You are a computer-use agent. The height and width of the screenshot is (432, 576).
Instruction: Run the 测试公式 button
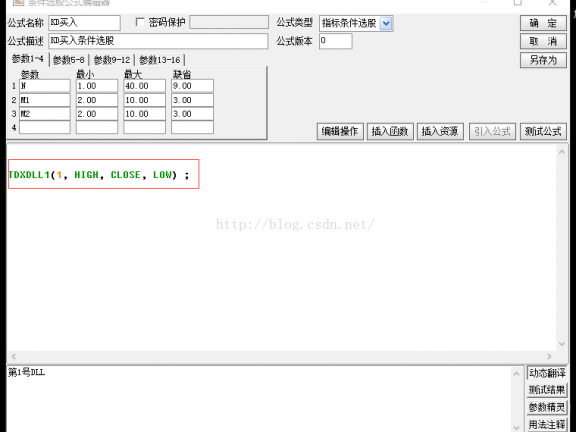tap(543, 131)
